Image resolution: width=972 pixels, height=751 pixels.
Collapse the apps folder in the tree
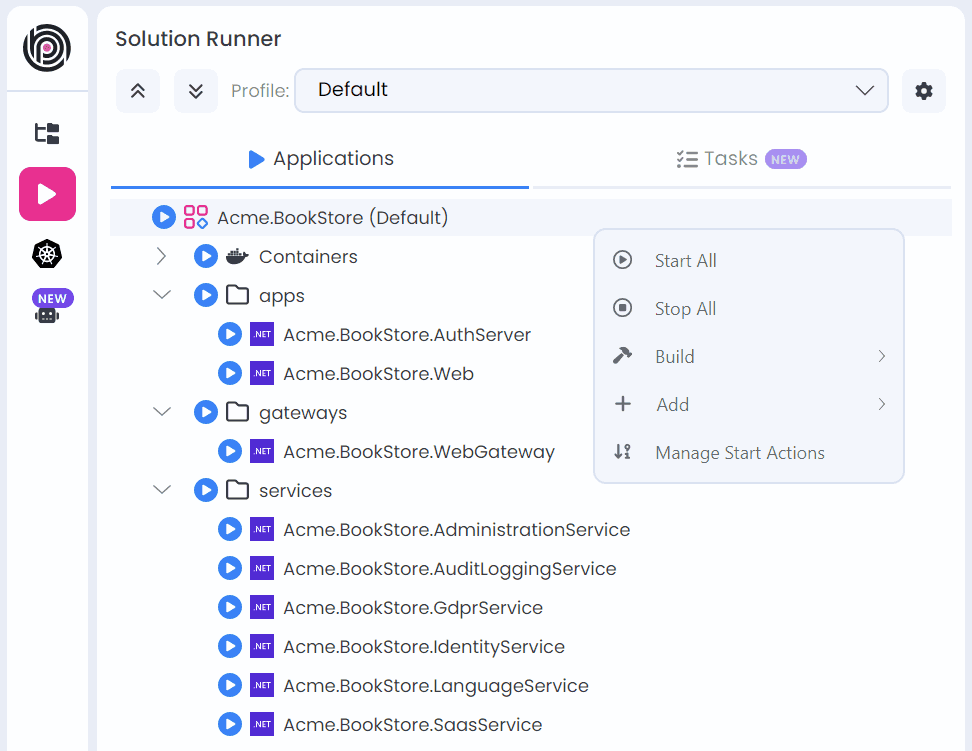162,295
